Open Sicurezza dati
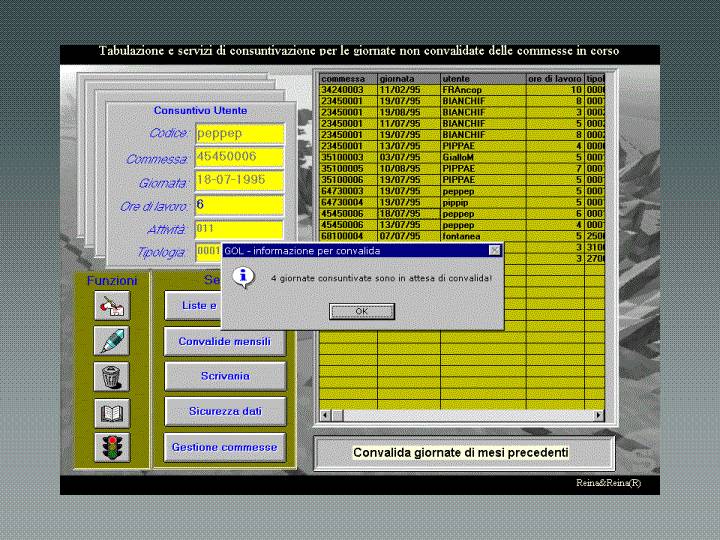The image size is (720, 540). click(x=224, y=411)
